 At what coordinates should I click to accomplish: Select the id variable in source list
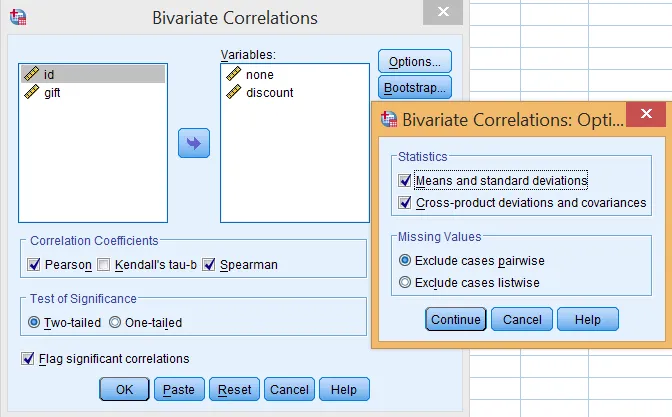tap(93, 74)
